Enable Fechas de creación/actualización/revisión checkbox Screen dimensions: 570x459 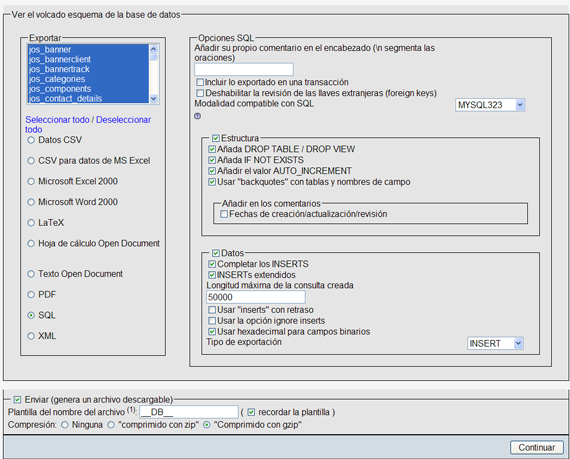coord(224,214)
